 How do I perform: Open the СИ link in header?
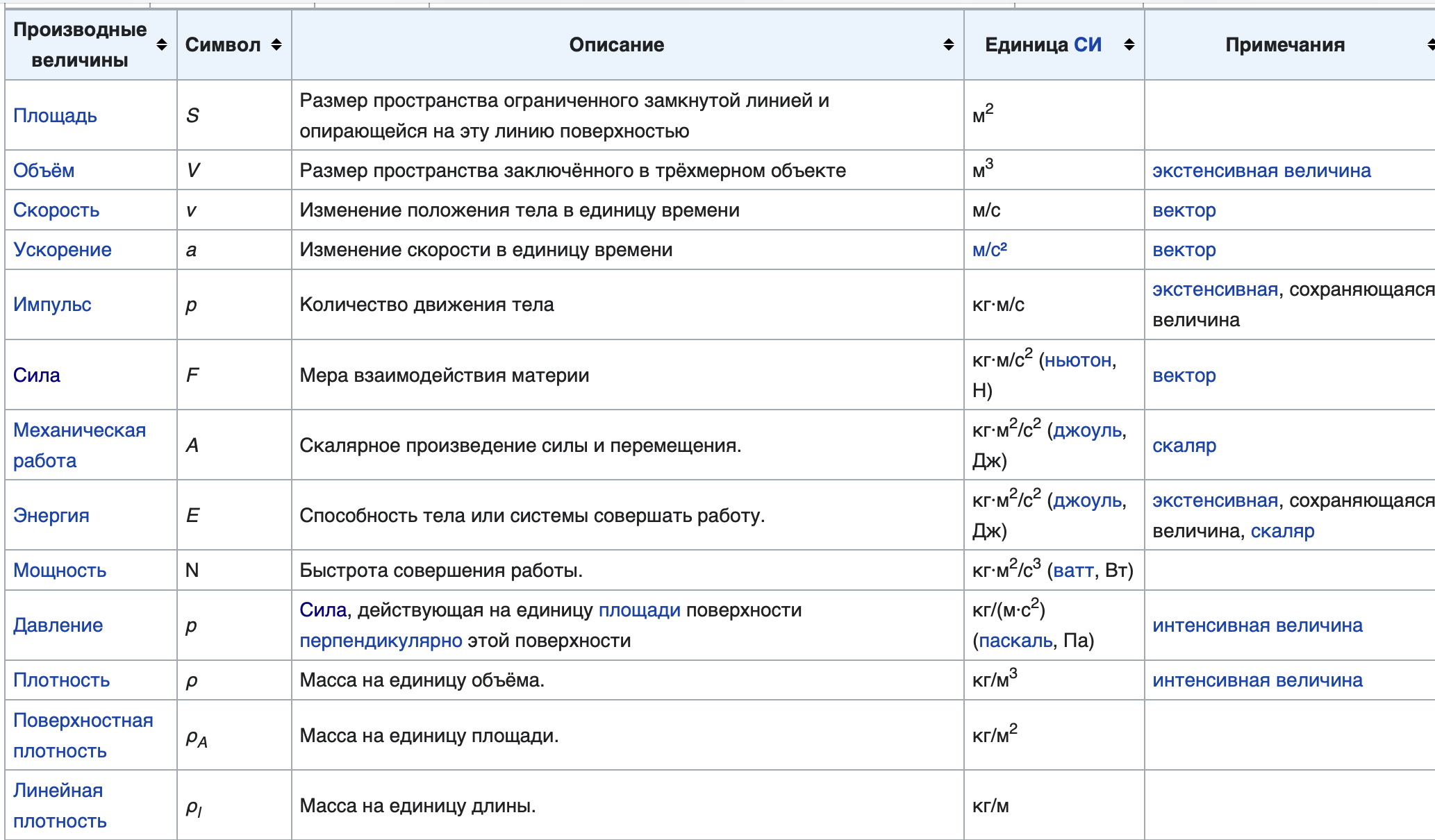1088,44
